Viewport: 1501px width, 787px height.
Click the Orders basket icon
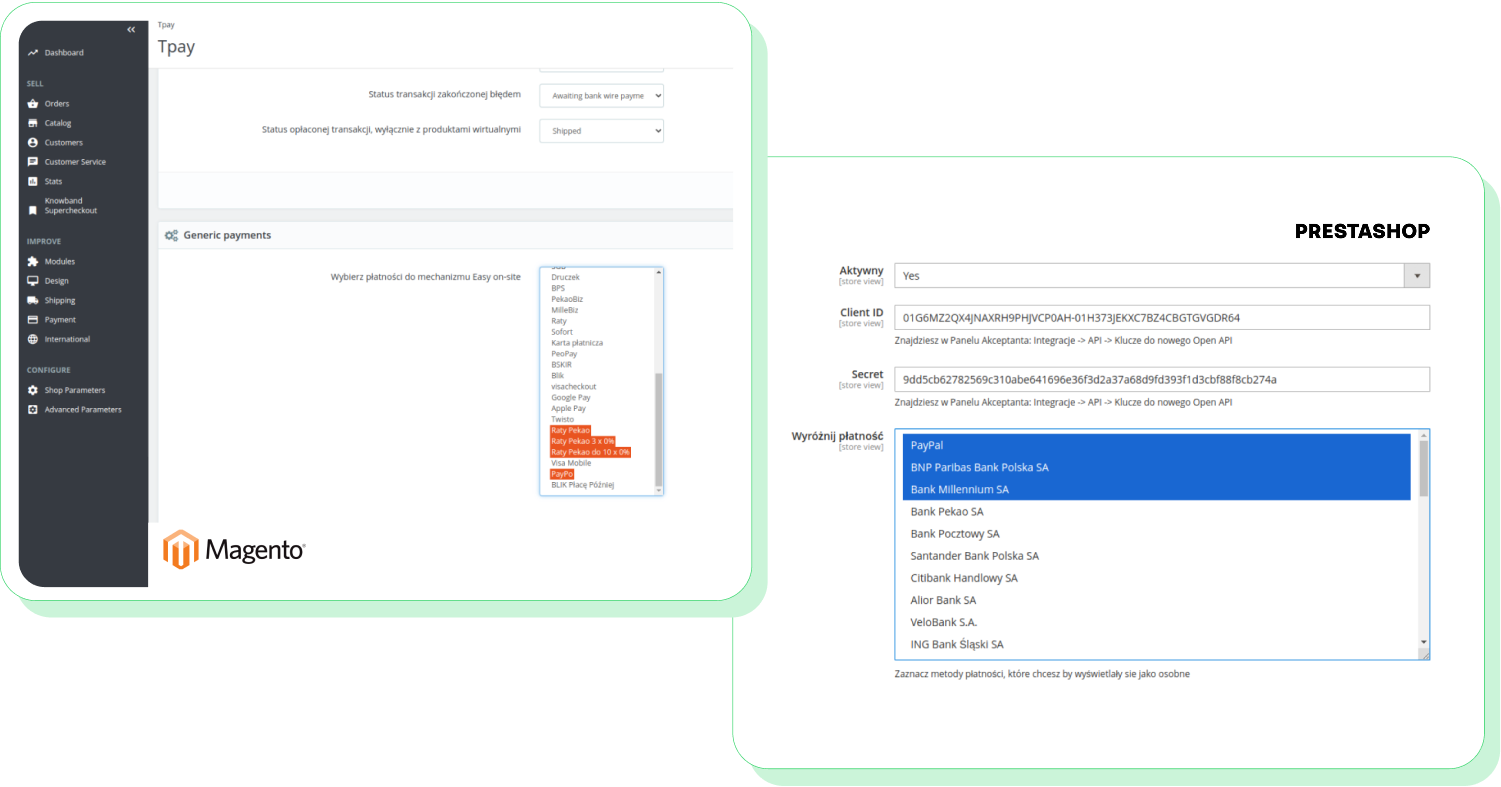point(33,104)
